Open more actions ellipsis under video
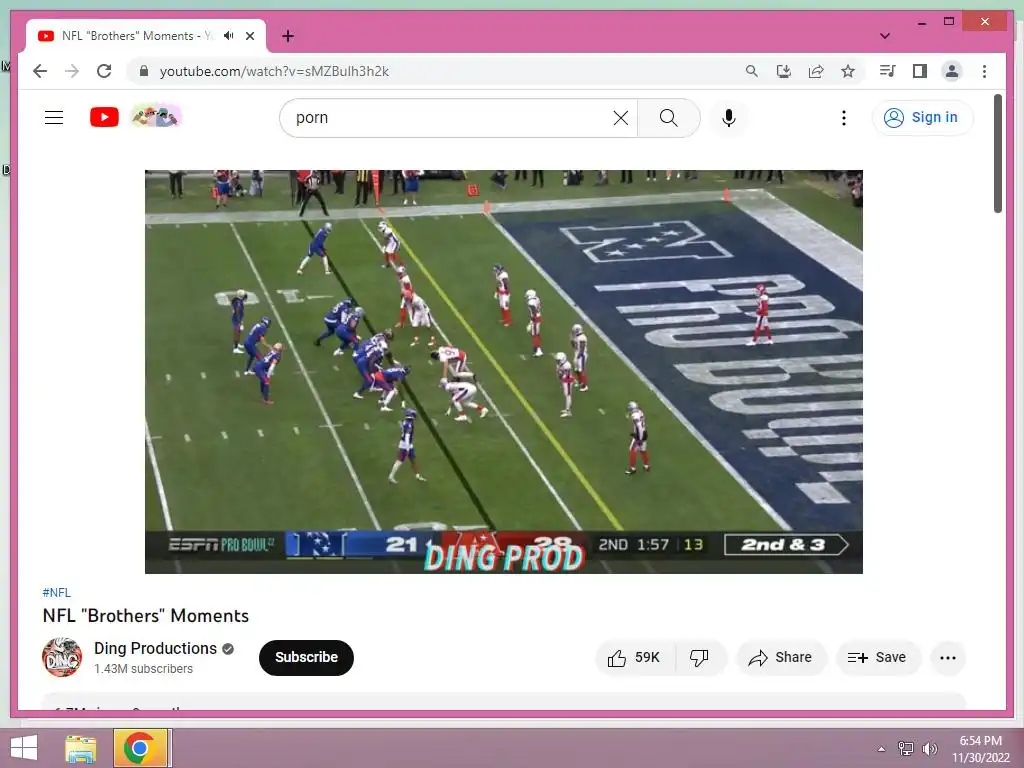The height and width of the screenshot is (768, 1024). [948, 658]
